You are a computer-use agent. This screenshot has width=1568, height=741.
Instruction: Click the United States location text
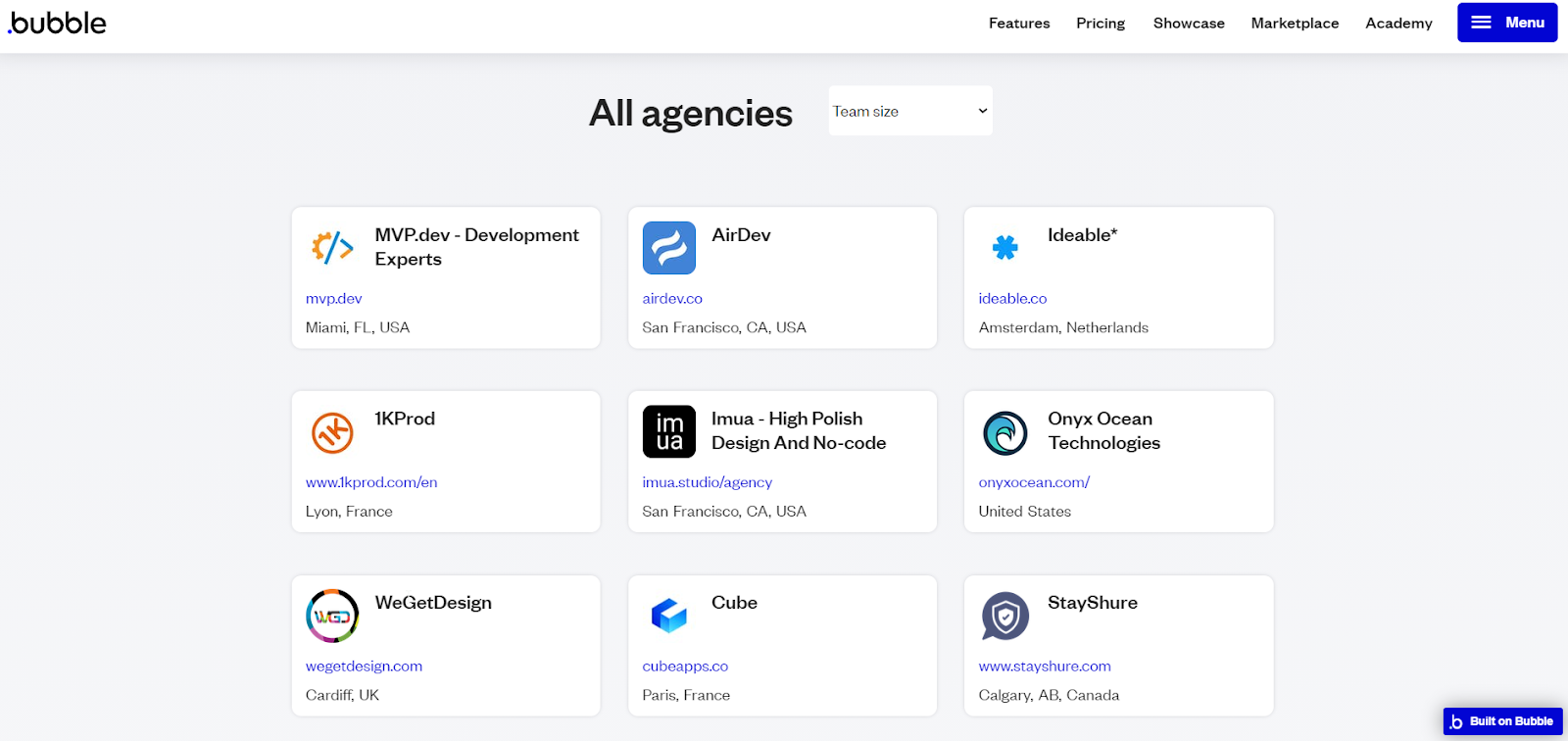point(1025,512)
